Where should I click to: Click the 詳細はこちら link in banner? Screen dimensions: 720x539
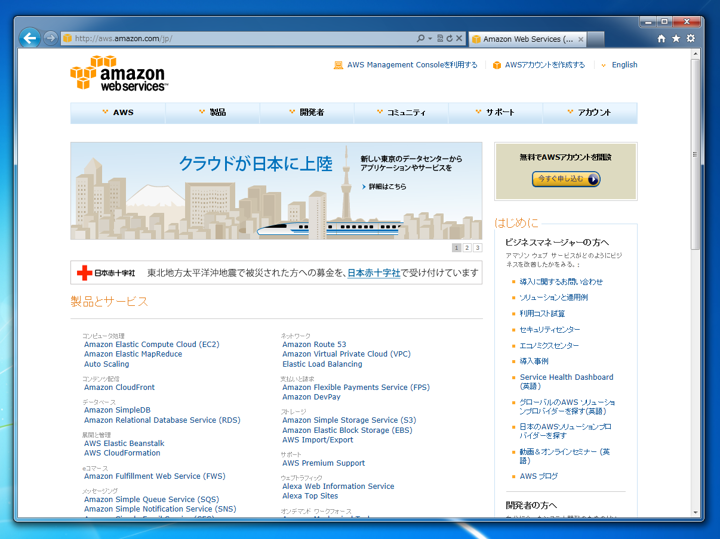pyautogui.click(x=387, y=187)
